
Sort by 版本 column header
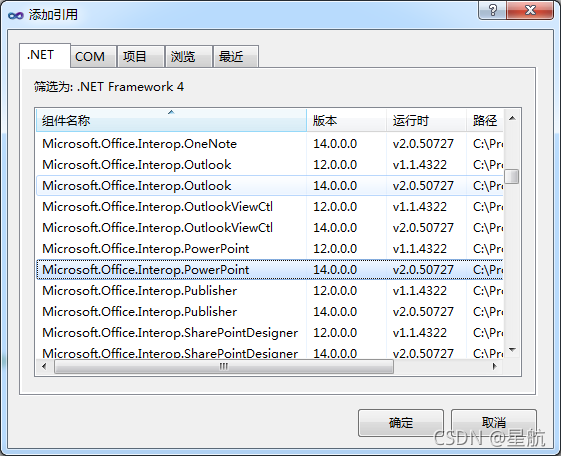(346, 121)
